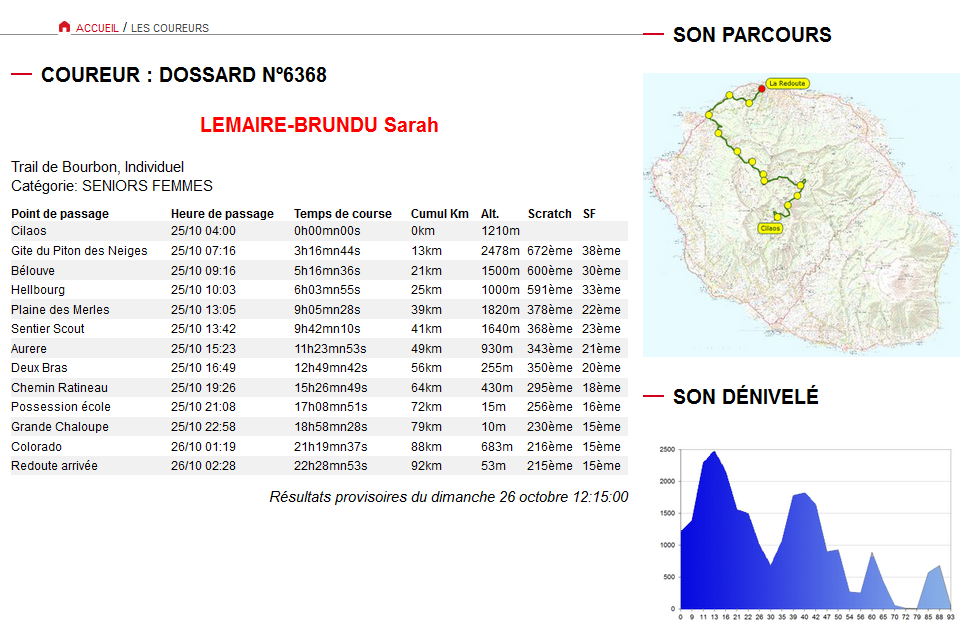Click the Plaine des Merles checkpoint name
This screenshot has height=626, width=960.
pos(60,310)
